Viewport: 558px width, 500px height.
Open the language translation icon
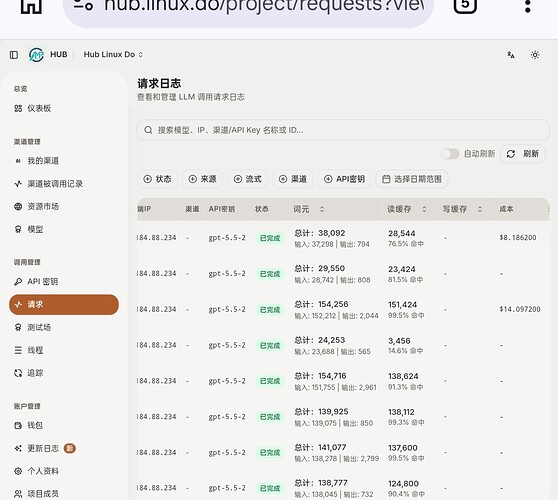click(x=511, y=55)
